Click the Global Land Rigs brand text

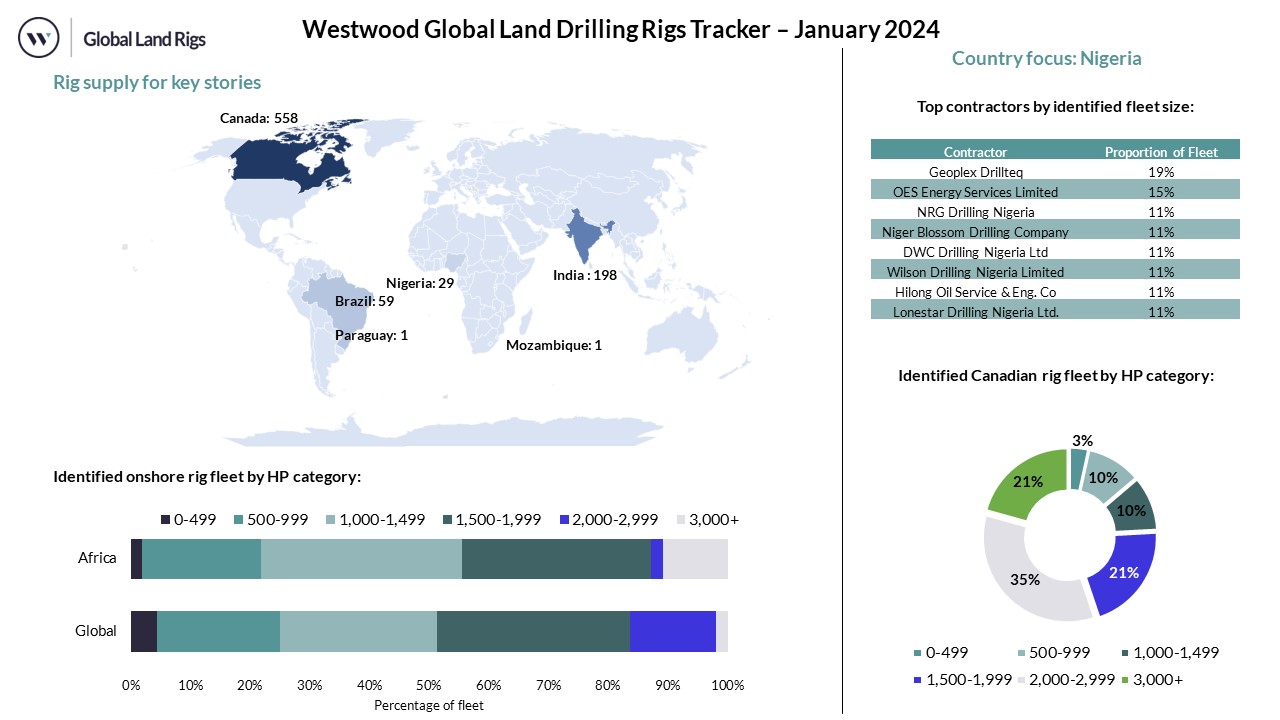[x=144, y=40]
